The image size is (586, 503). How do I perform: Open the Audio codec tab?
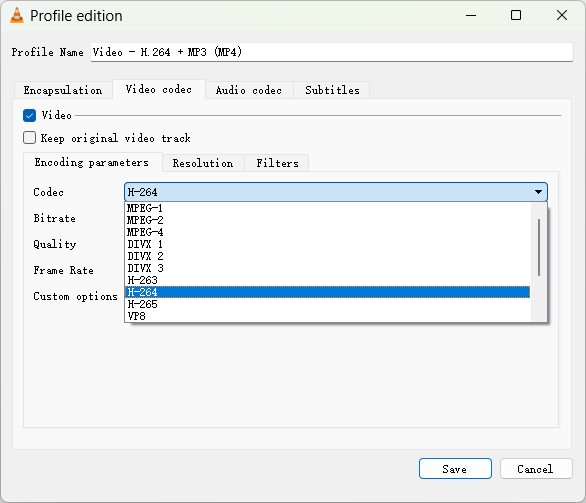249,90
